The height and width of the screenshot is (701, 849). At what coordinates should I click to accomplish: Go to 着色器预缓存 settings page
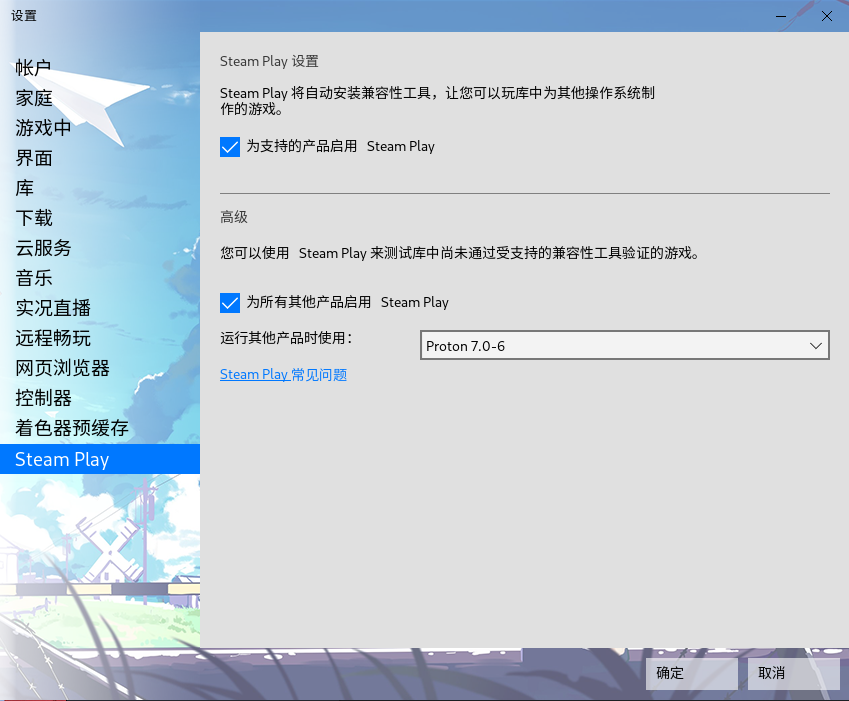point(72,428)
